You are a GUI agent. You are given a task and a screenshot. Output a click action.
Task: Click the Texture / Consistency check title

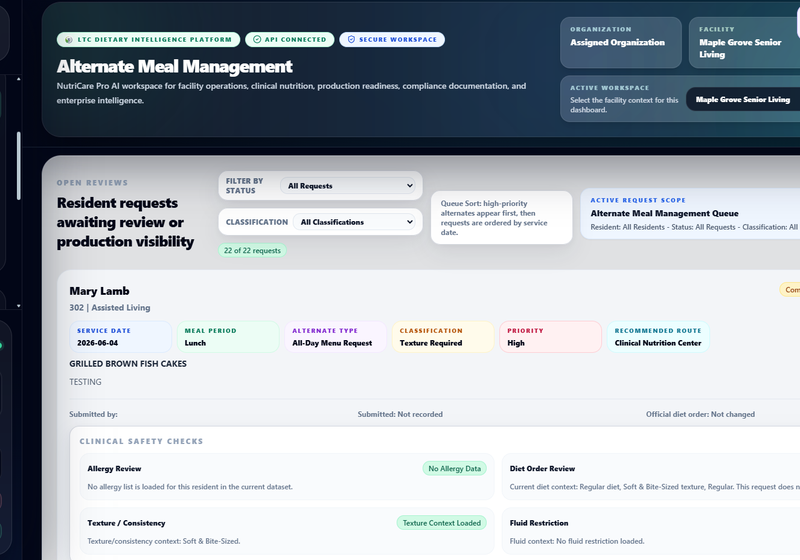[127, 523]
